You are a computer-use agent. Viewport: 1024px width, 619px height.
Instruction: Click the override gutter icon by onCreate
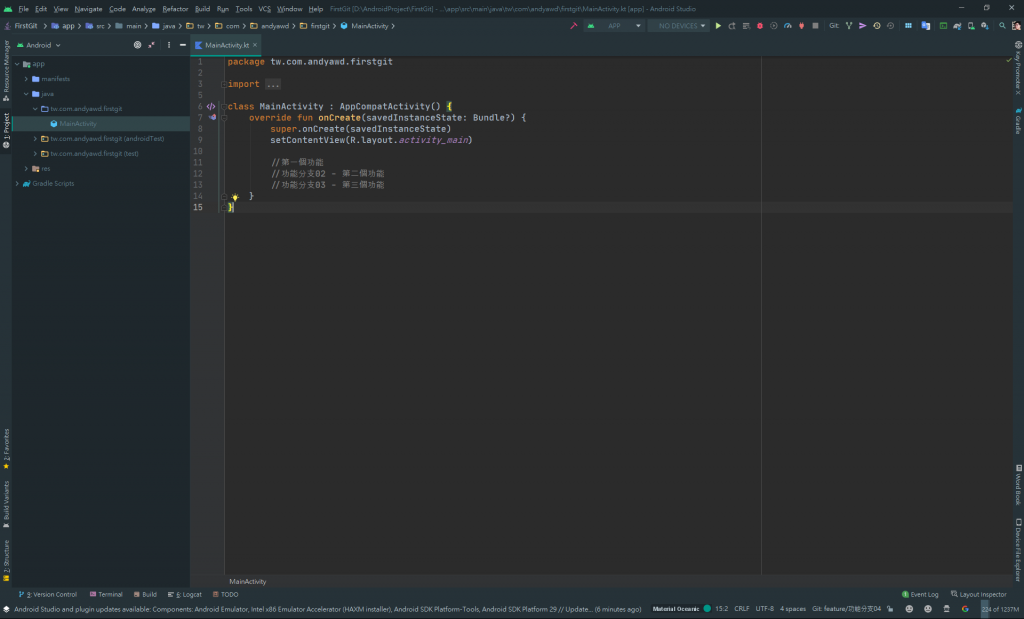pos(212,118)
